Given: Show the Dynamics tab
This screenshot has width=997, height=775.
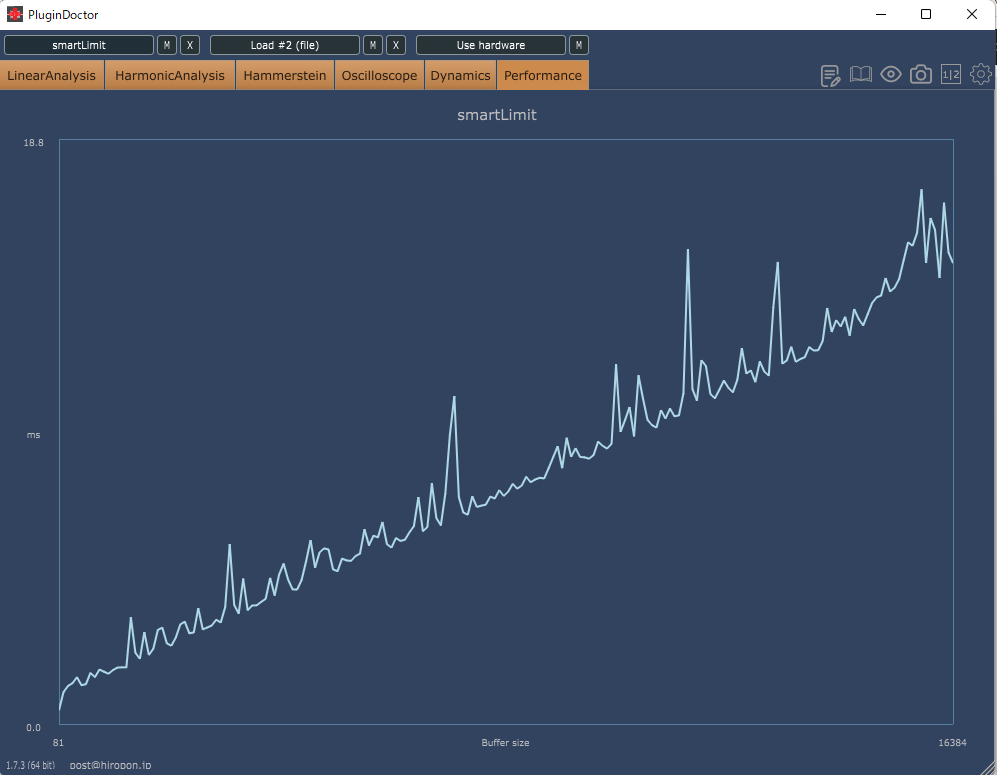Looking at the screenshot, I should point(460,75).
